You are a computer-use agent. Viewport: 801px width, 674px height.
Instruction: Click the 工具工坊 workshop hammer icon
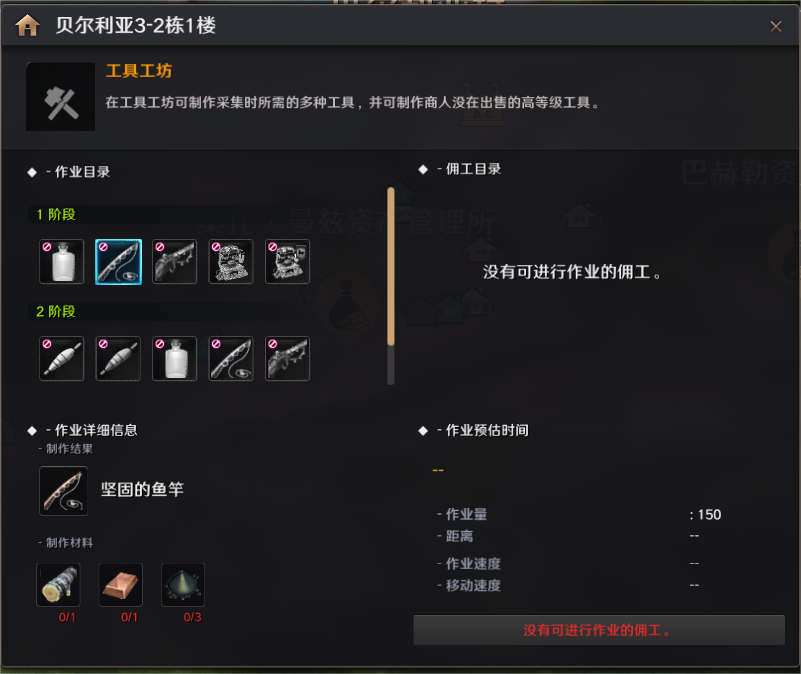(60, 97)
